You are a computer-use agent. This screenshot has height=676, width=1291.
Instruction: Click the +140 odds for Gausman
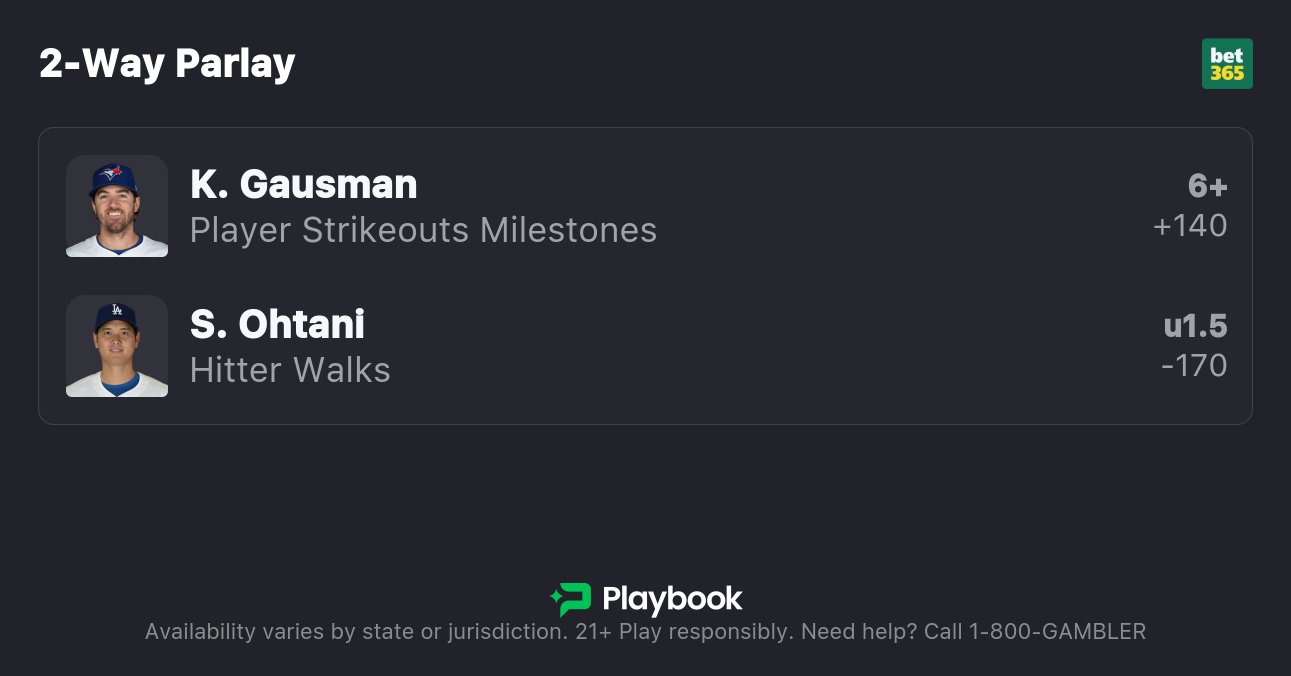click(1190, 226)
